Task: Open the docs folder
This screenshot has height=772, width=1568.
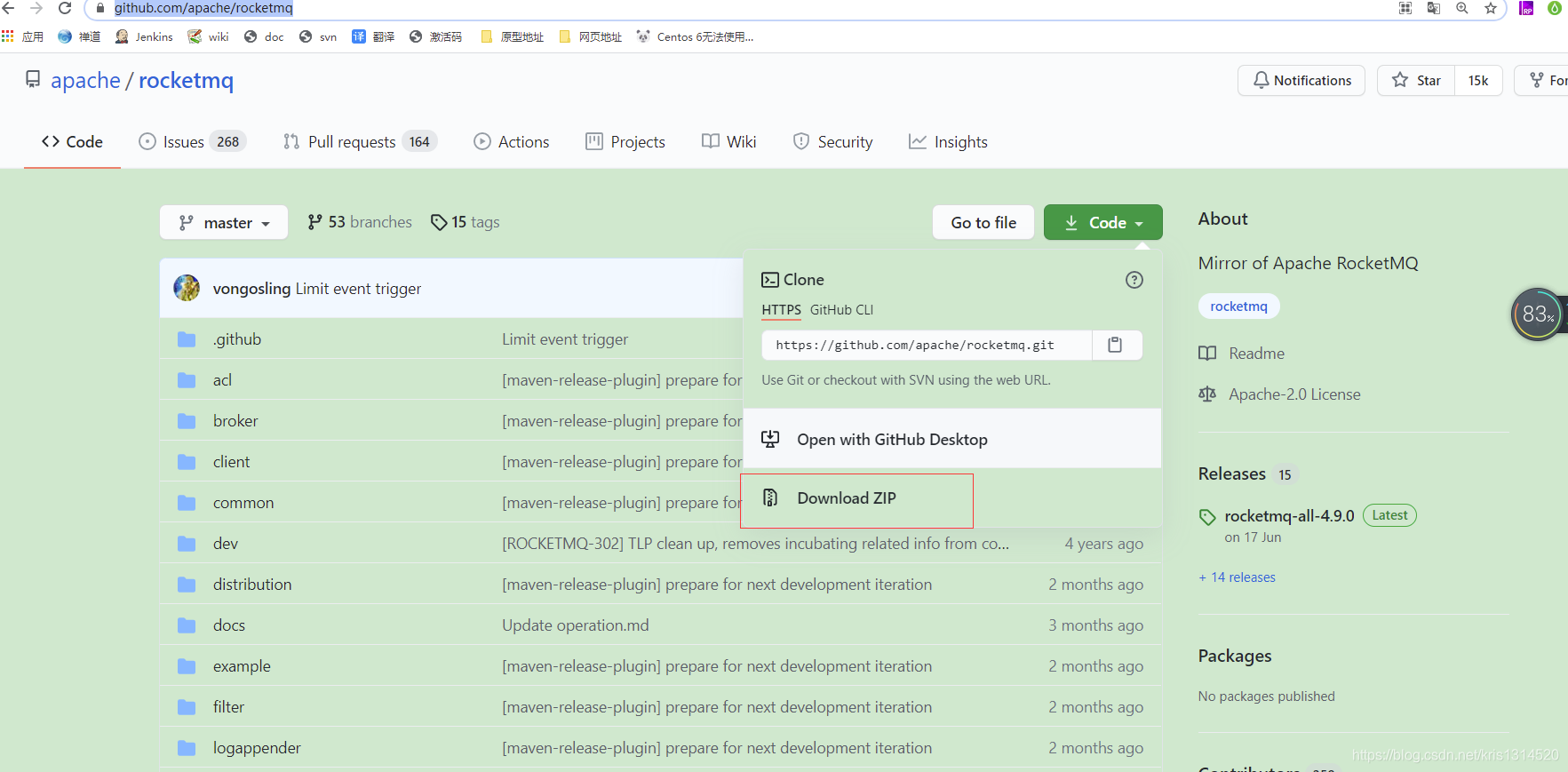Action: [x=229, y=625]
